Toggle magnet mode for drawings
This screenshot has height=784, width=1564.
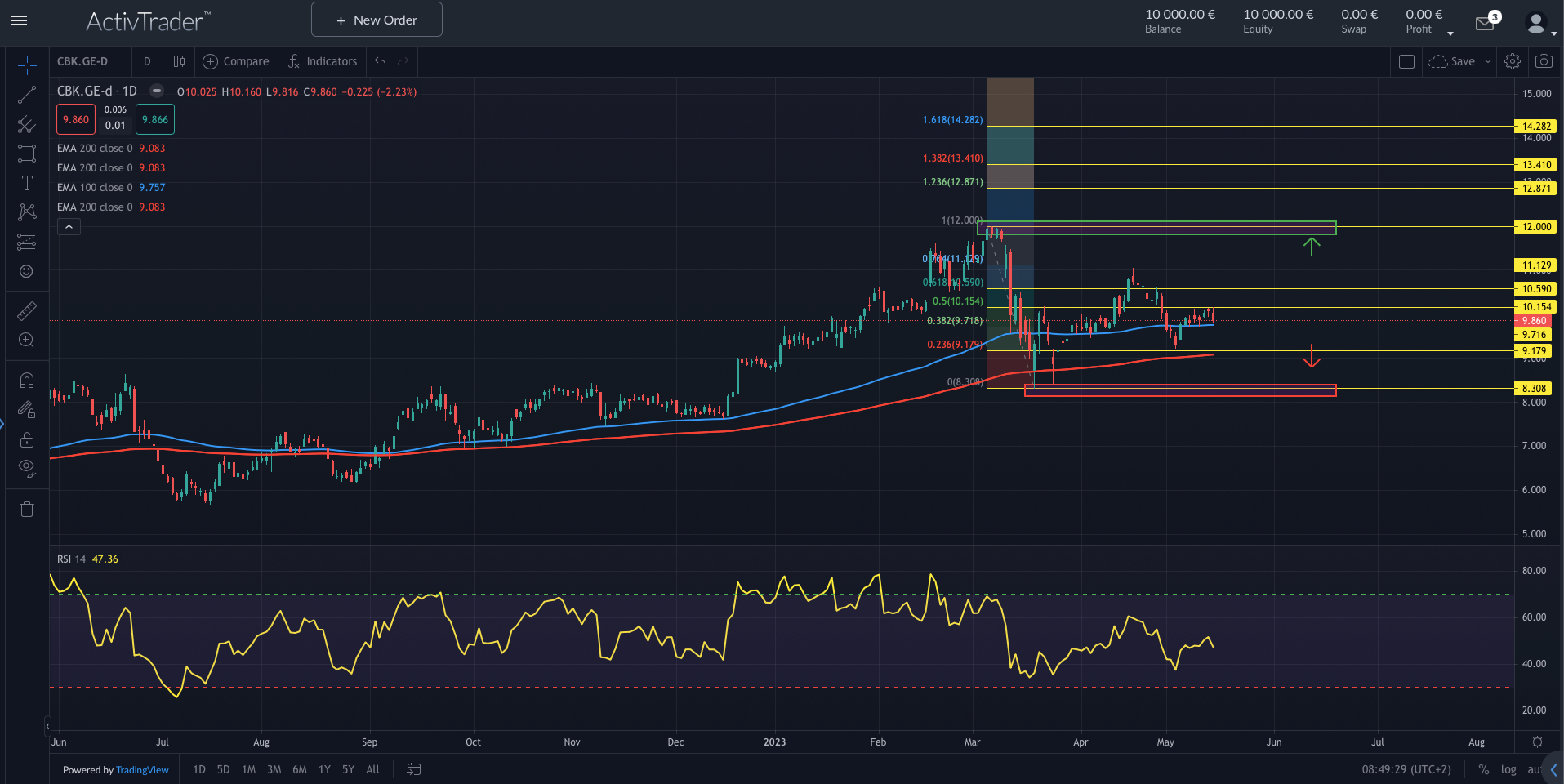[27, 380]
